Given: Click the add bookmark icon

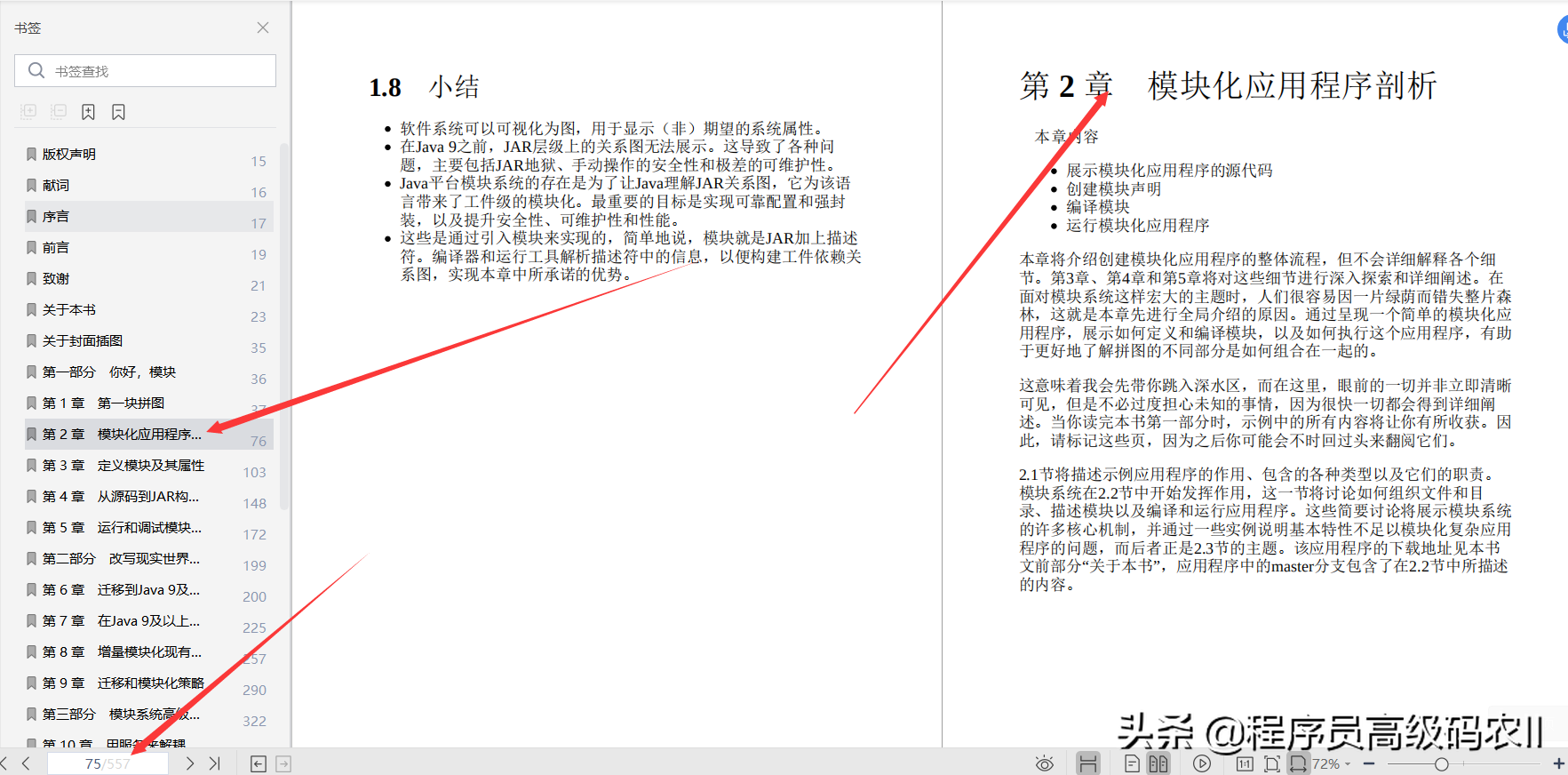Looking at the screenshot, I should click(88, 112).
